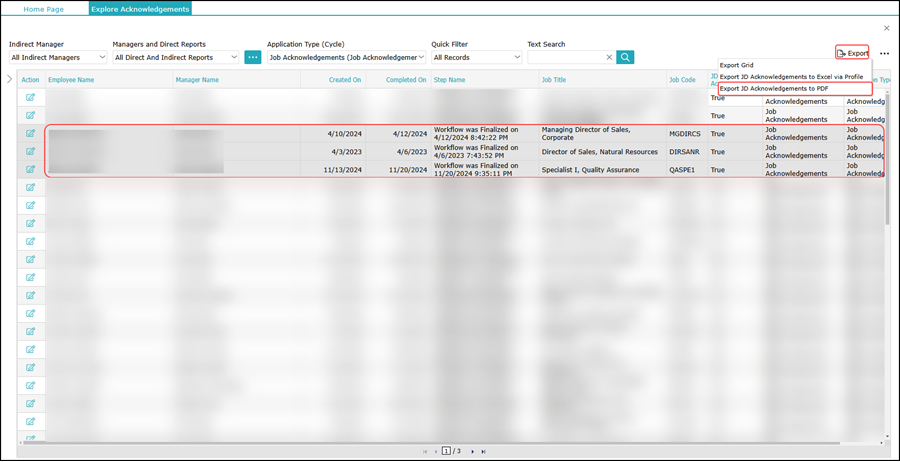
Task: Open more options ellipsis beside Export
Action: coord(884,53)
